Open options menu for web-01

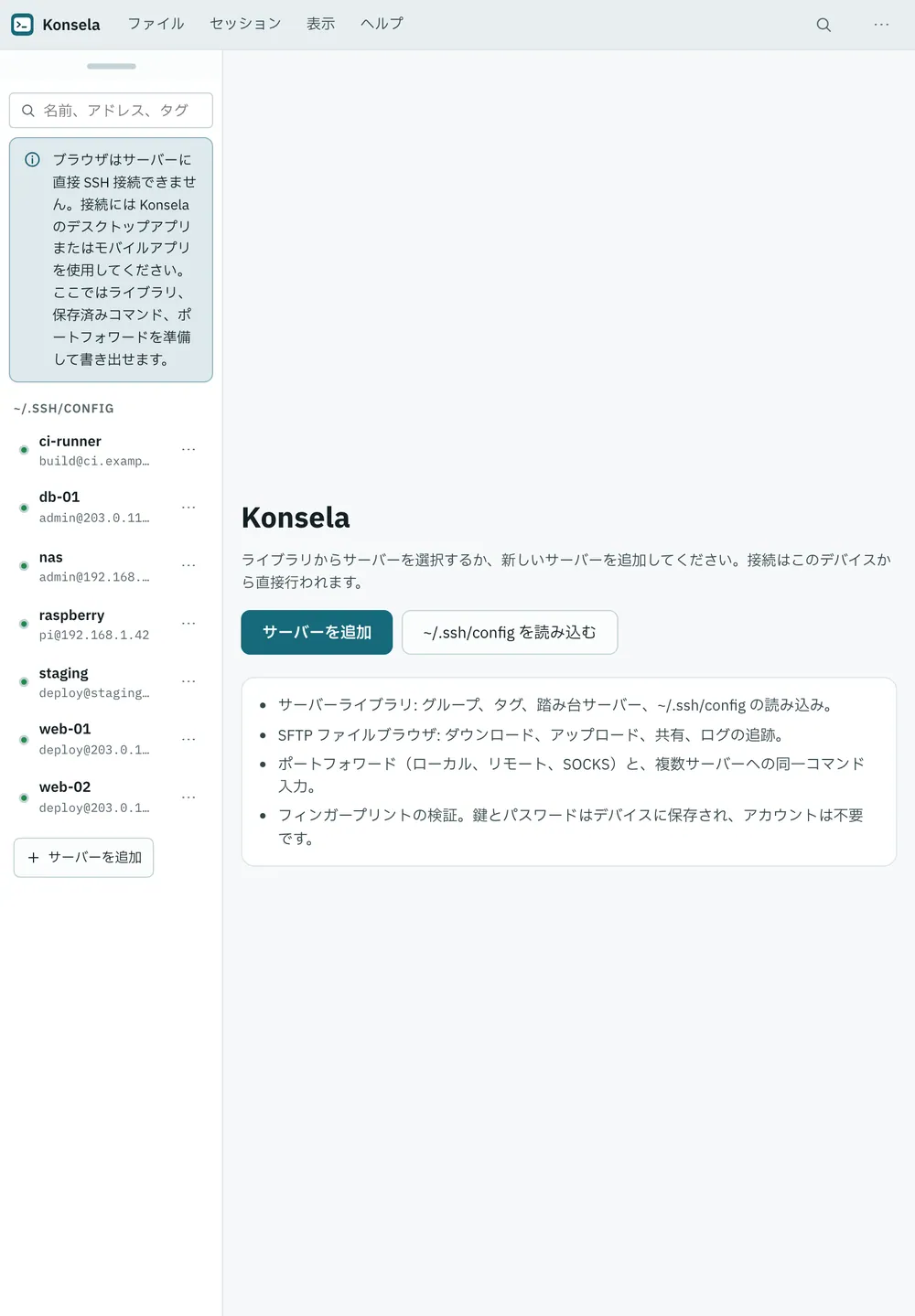click(188, 739)
